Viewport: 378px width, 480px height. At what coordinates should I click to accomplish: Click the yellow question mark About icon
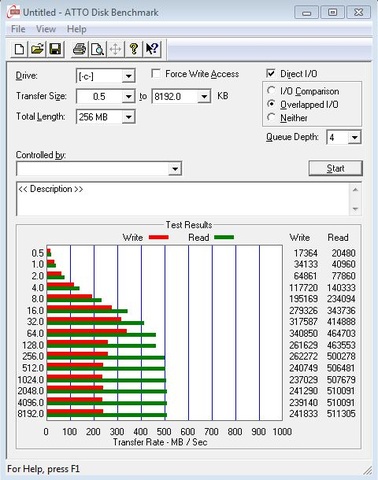pos(134,49)
